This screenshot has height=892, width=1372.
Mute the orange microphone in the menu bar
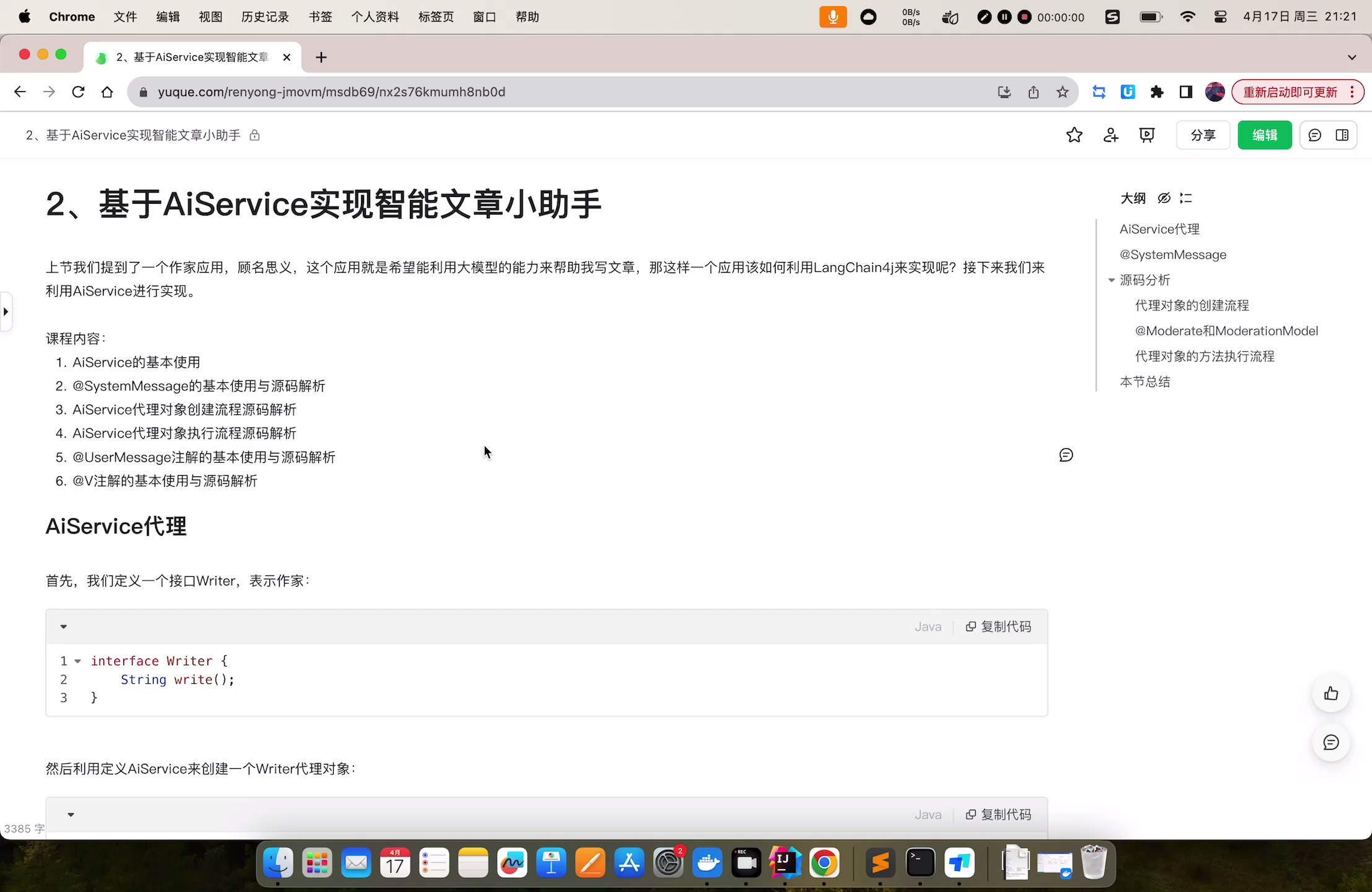pos(832,17)
